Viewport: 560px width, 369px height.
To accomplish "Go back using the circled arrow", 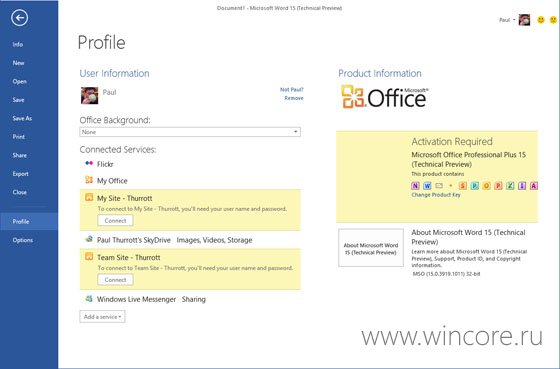I will (x=19, y=18).
